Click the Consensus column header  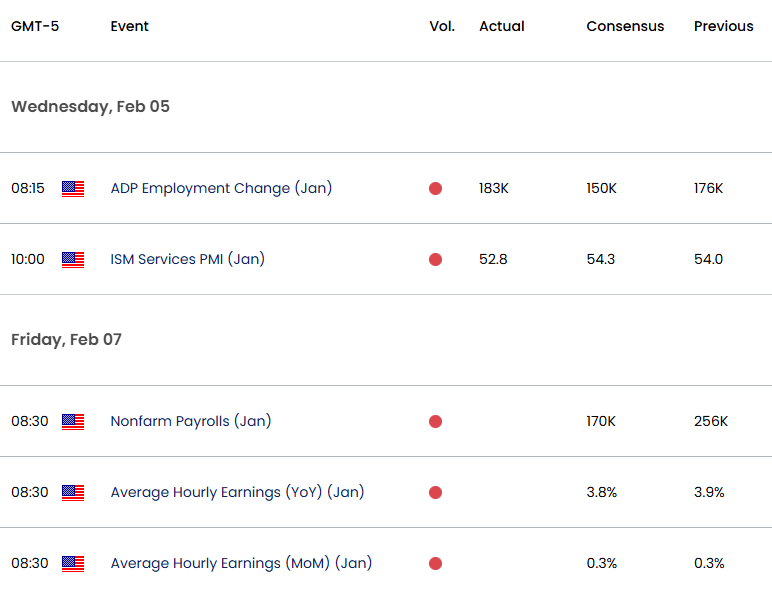(x=625, y=26)
